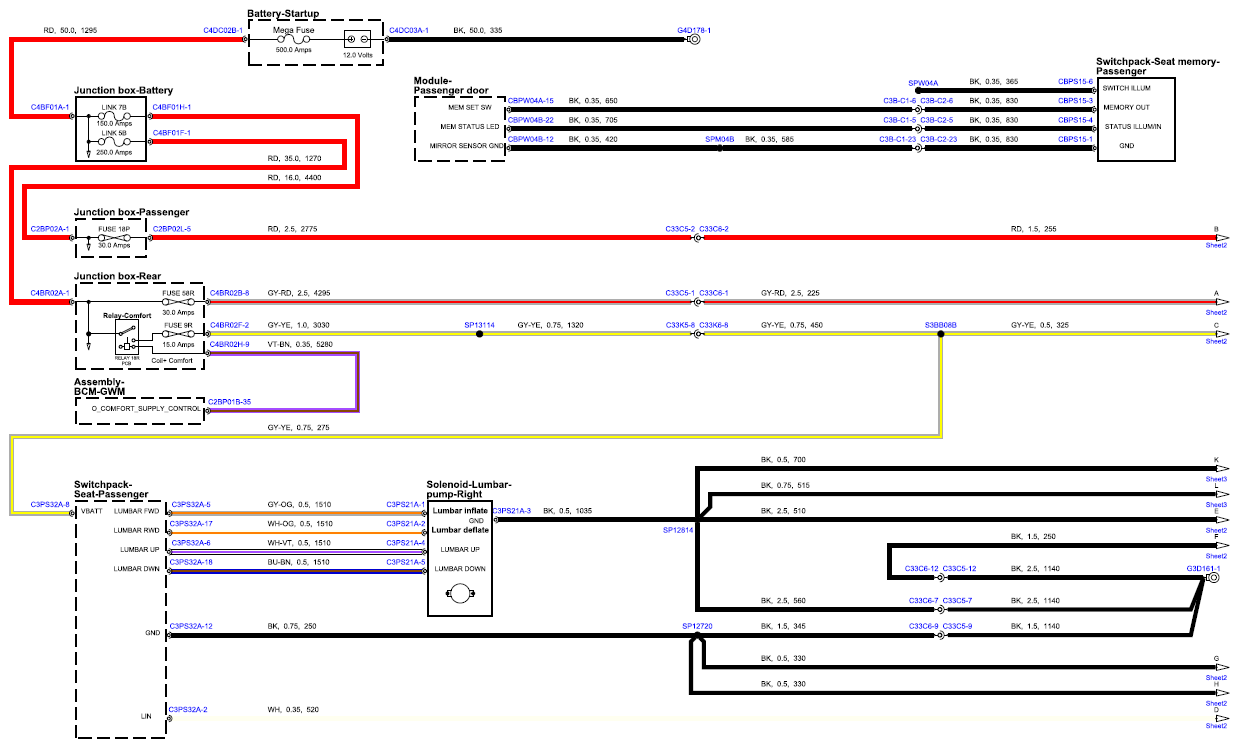Screen dimensions: 1239x748
Task: Click the G4D178-1 ground symbol
Action: click(x=693, y=40)
